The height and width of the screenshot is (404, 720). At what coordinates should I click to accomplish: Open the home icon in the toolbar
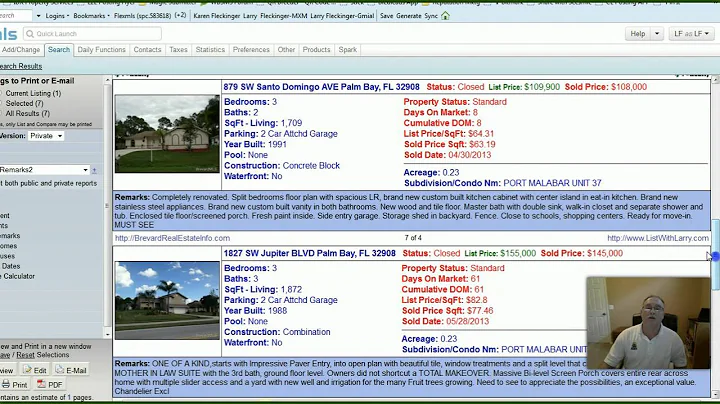pos(445,16)
